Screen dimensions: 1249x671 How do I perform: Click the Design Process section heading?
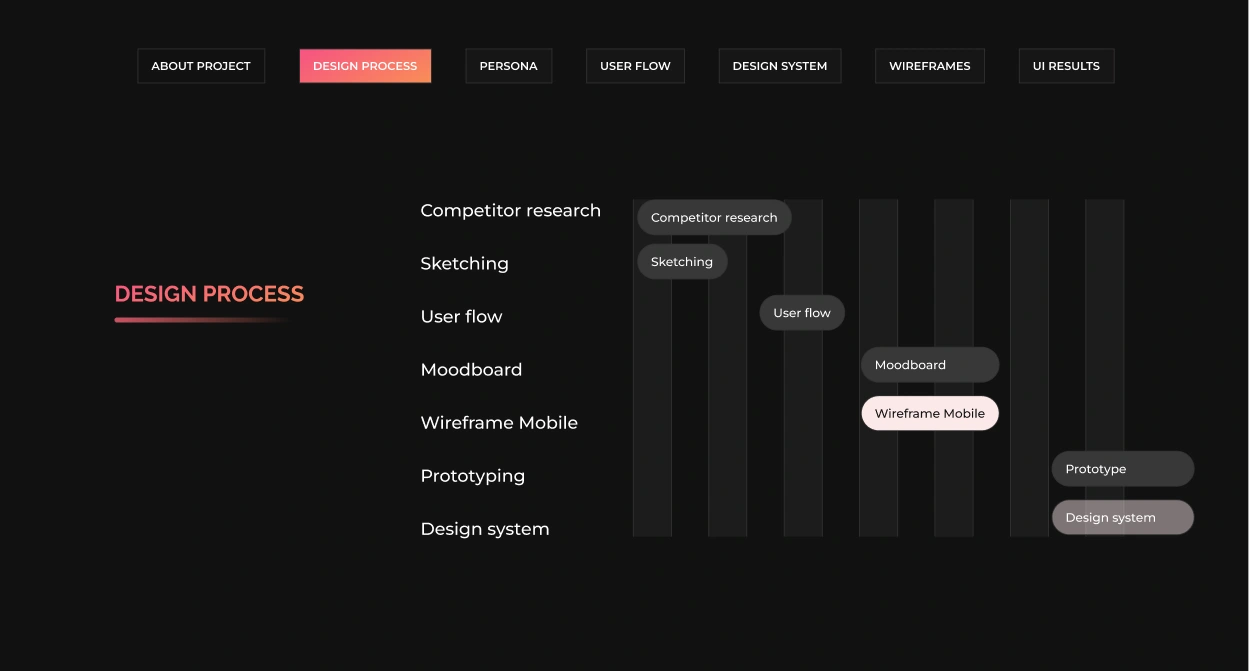tap(209, 294)
